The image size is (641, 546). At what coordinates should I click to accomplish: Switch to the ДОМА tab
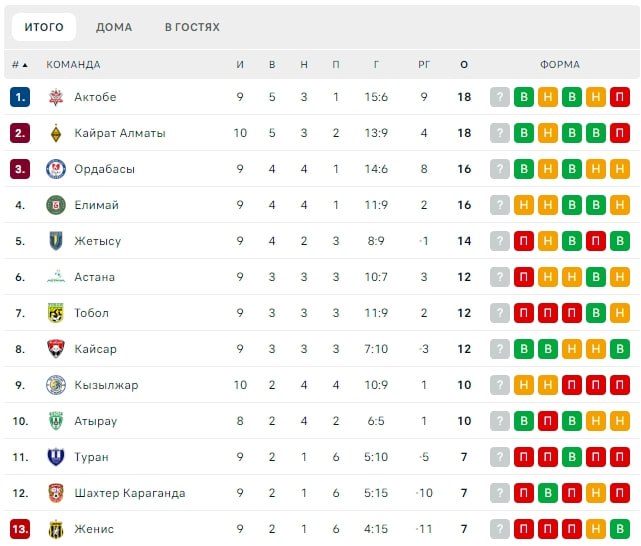click(x=114, y=27)
